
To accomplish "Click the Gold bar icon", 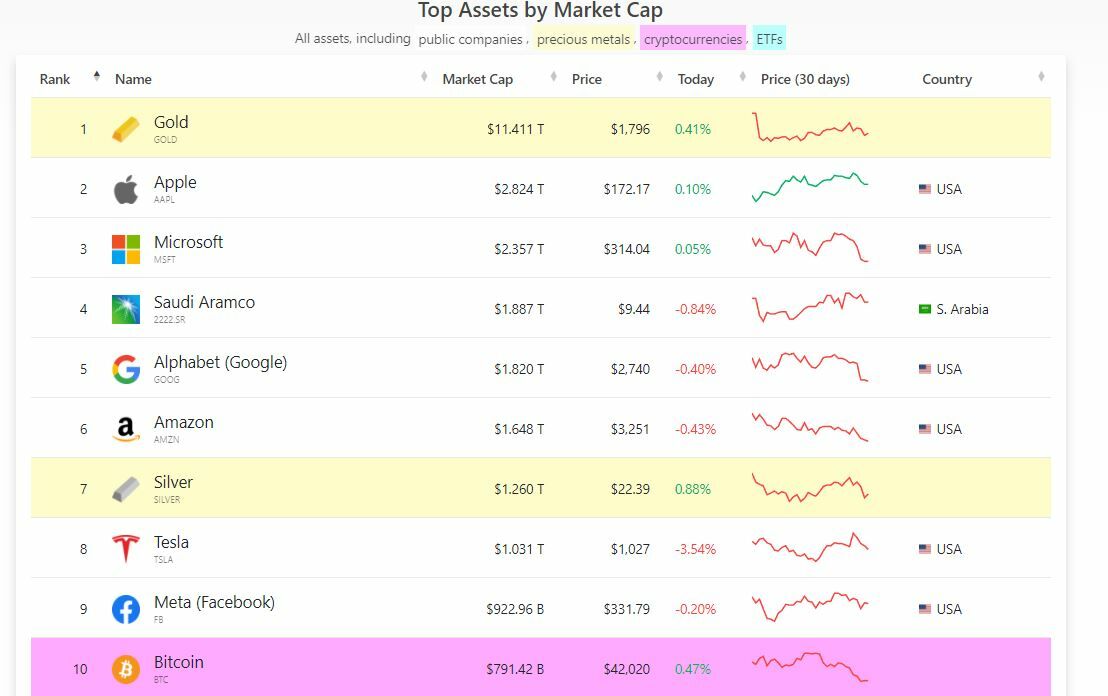I will [x=126, y=129].
